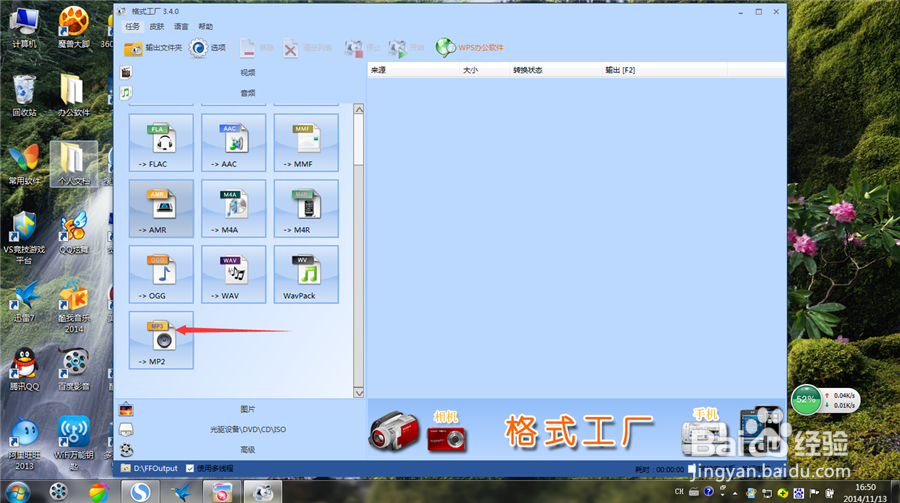900x503 pixels.
Task: Select 个人文档 desktop folder
Action: pyautogui.click(x=74, y=164)
